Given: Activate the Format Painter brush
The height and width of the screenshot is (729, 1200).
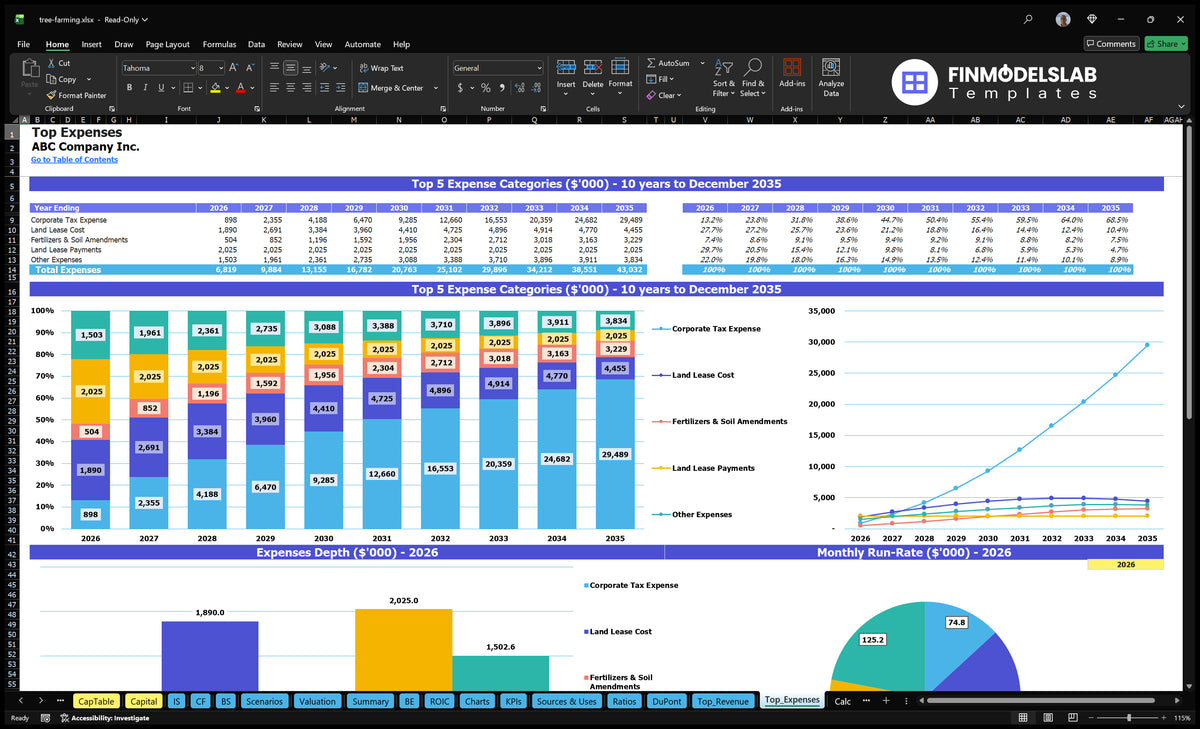Looking at the screenshot, I should [x=50, y=95].
